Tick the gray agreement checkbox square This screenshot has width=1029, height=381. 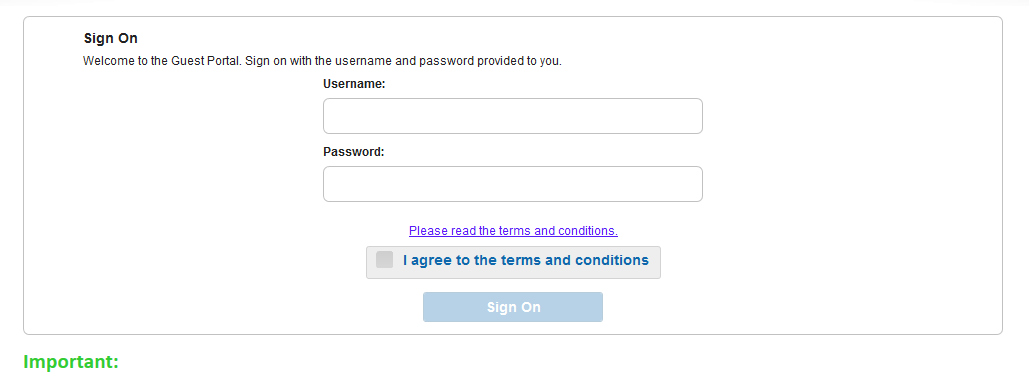(x=385, y=260)
